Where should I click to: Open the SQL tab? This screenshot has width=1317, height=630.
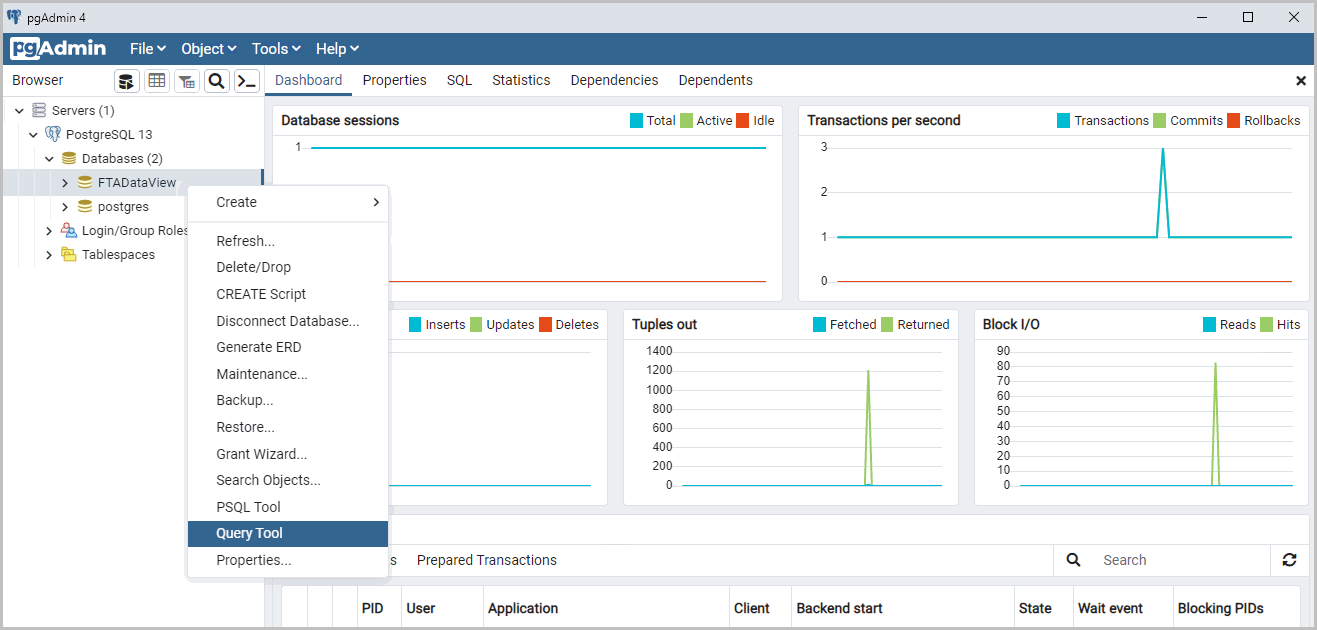coord(459,80)
